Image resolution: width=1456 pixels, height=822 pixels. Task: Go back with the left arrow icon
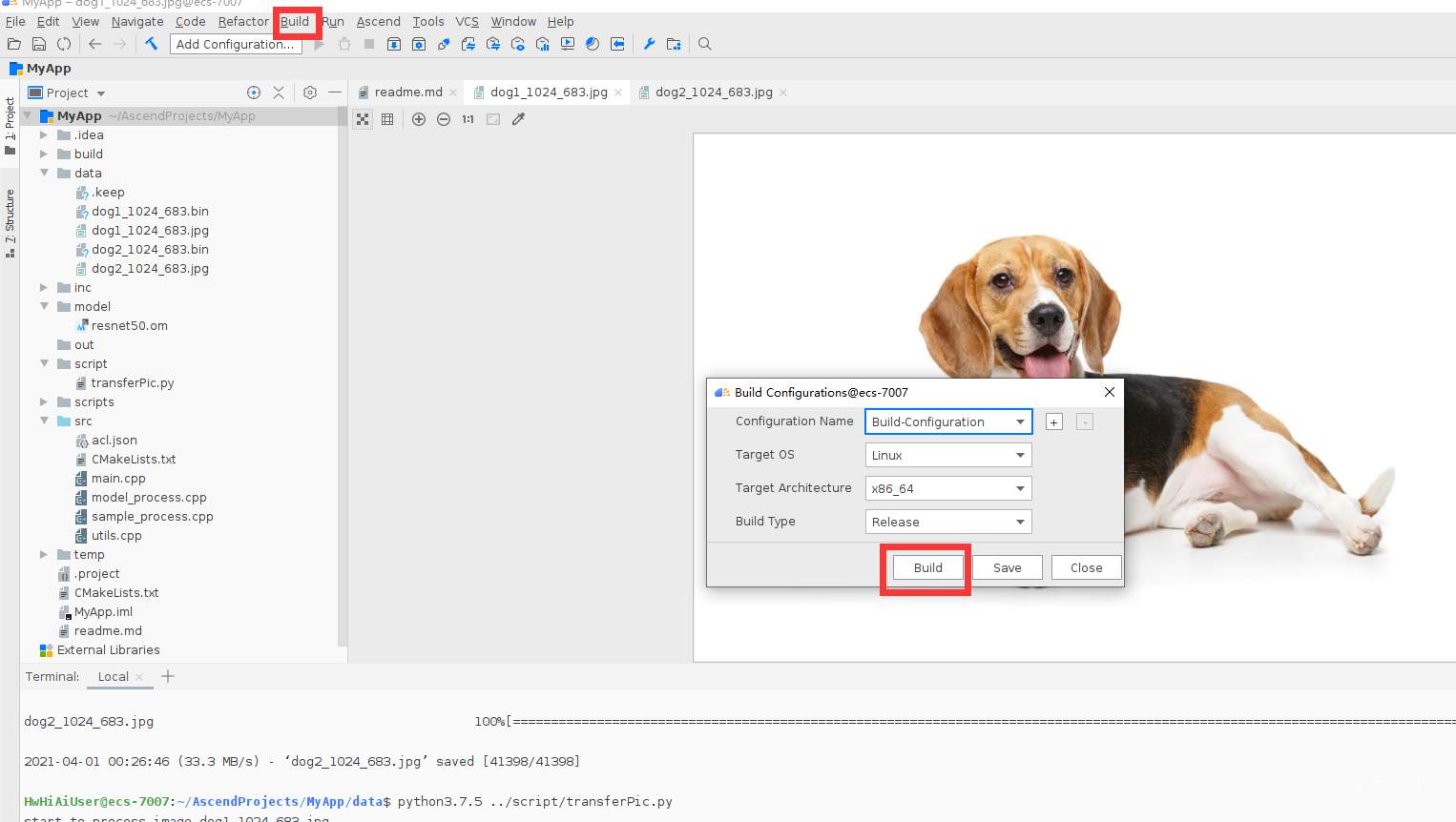94,44
